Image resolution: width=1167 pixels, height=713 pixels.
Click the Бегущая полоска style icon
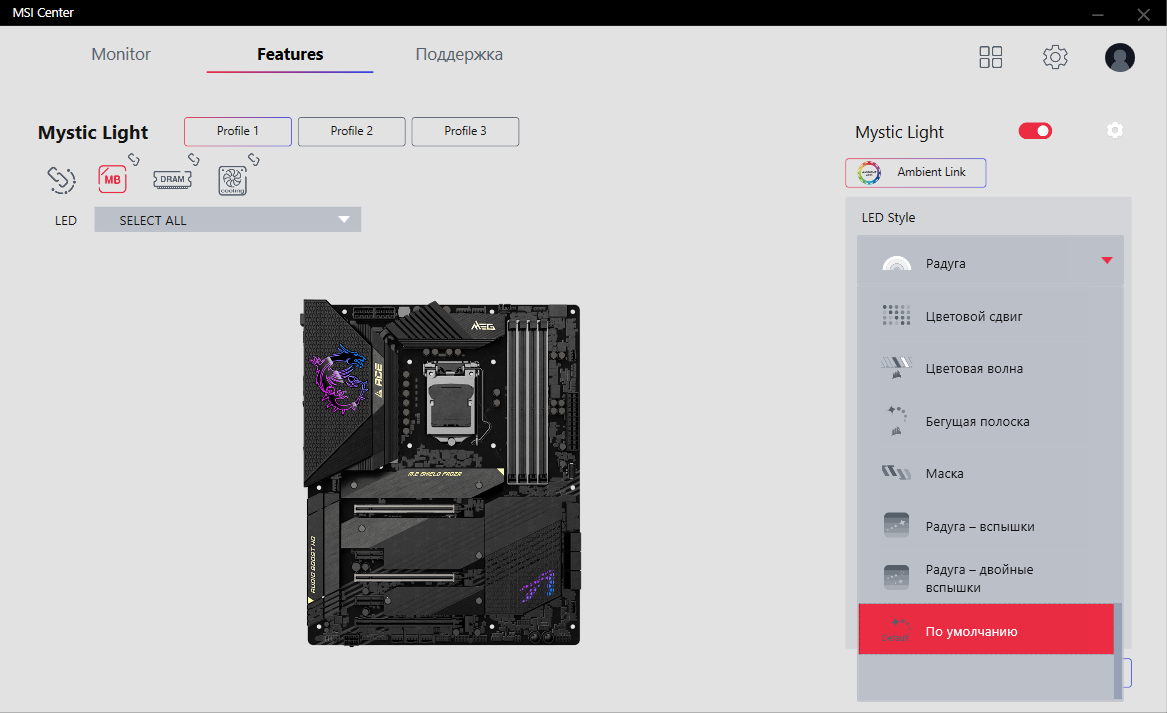(896, 421)
